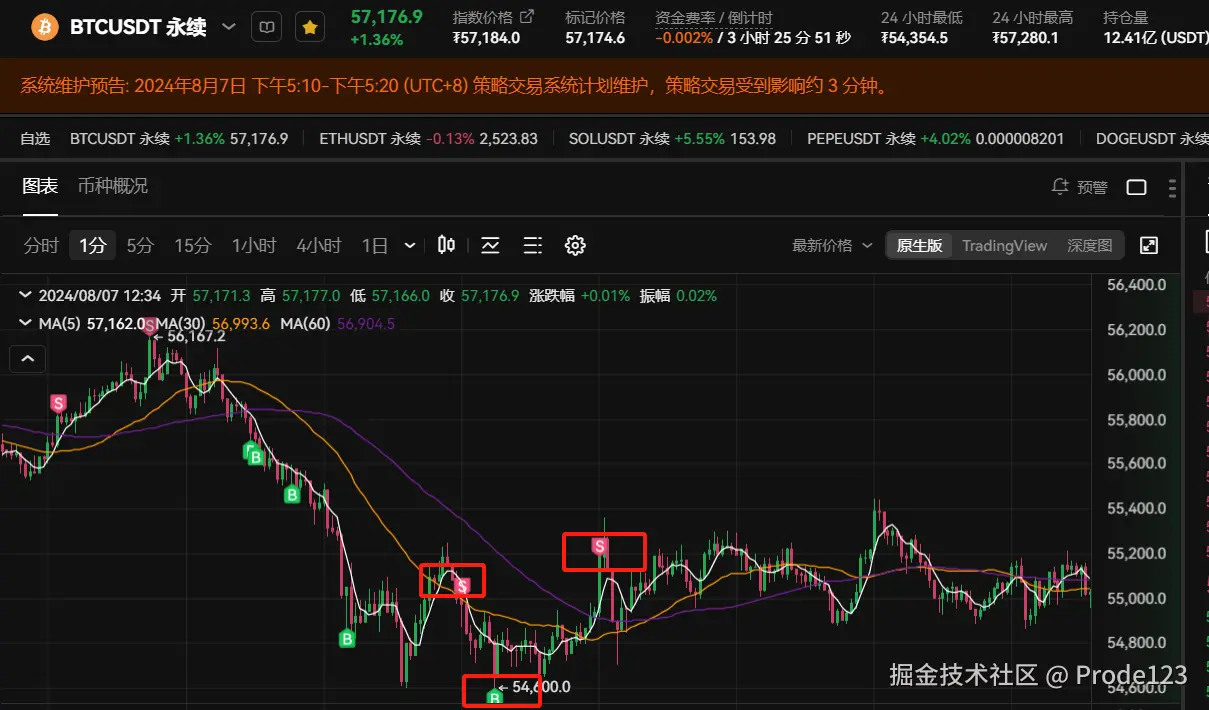Click the 54,600.0 low price label
This screenshot has width=1209, height=710.
[541, 687]
